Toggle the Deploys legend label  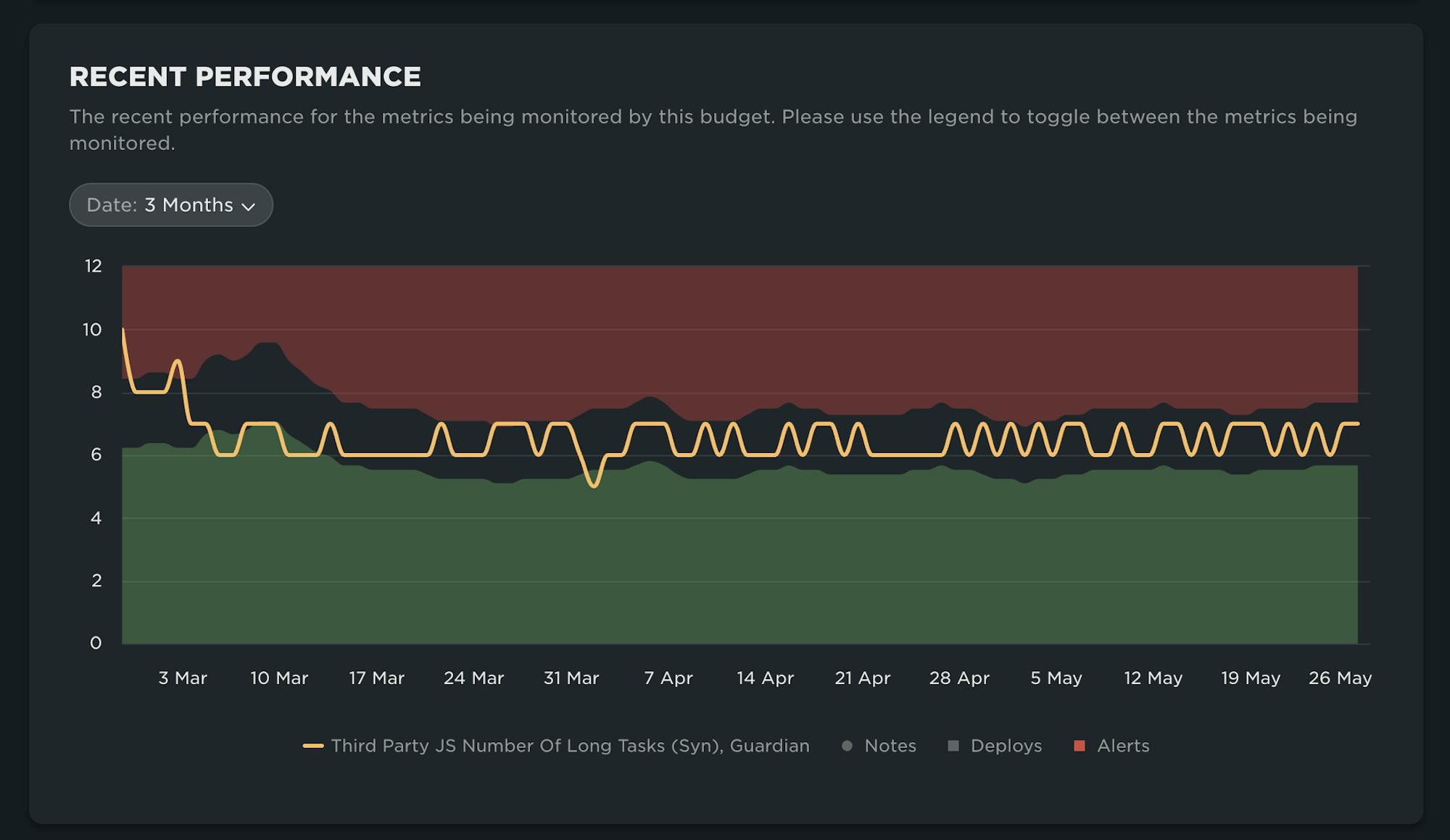(x=1006, y=746)
